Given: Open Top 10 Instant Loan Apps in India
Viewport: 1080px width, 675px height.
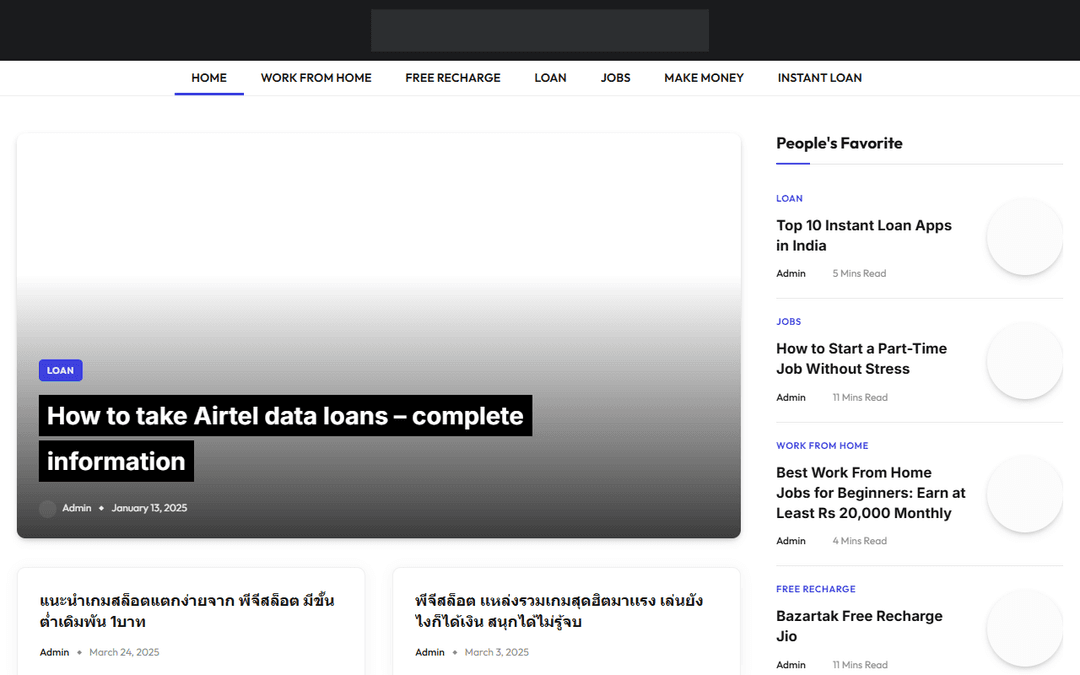Looking at the screenshot, I should point(864,236).
